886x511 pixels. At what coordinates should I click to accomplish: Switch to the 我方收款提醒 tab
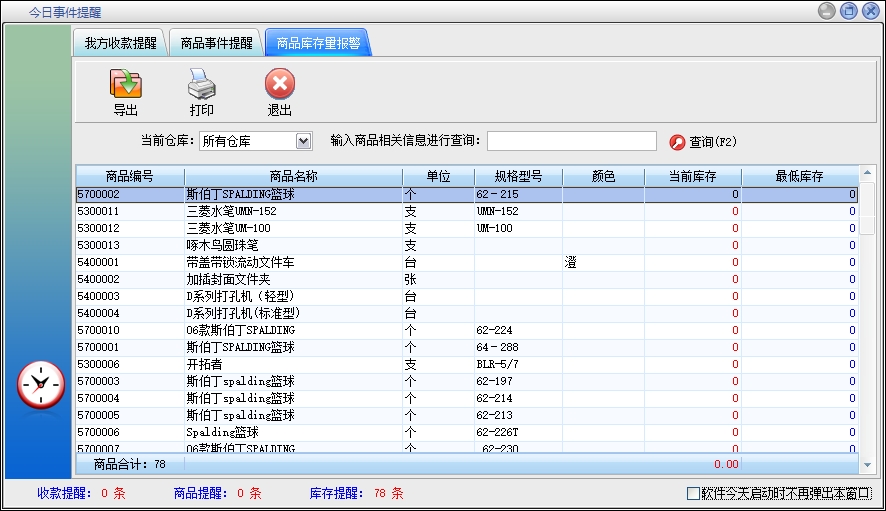click(x=120, y=43)
